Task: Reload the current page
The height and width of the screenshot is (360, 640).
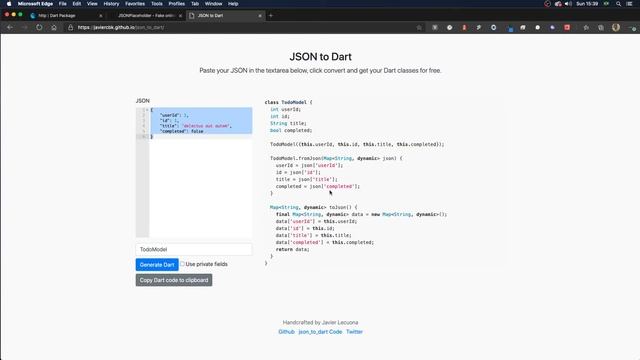Action: coord(39,27)
